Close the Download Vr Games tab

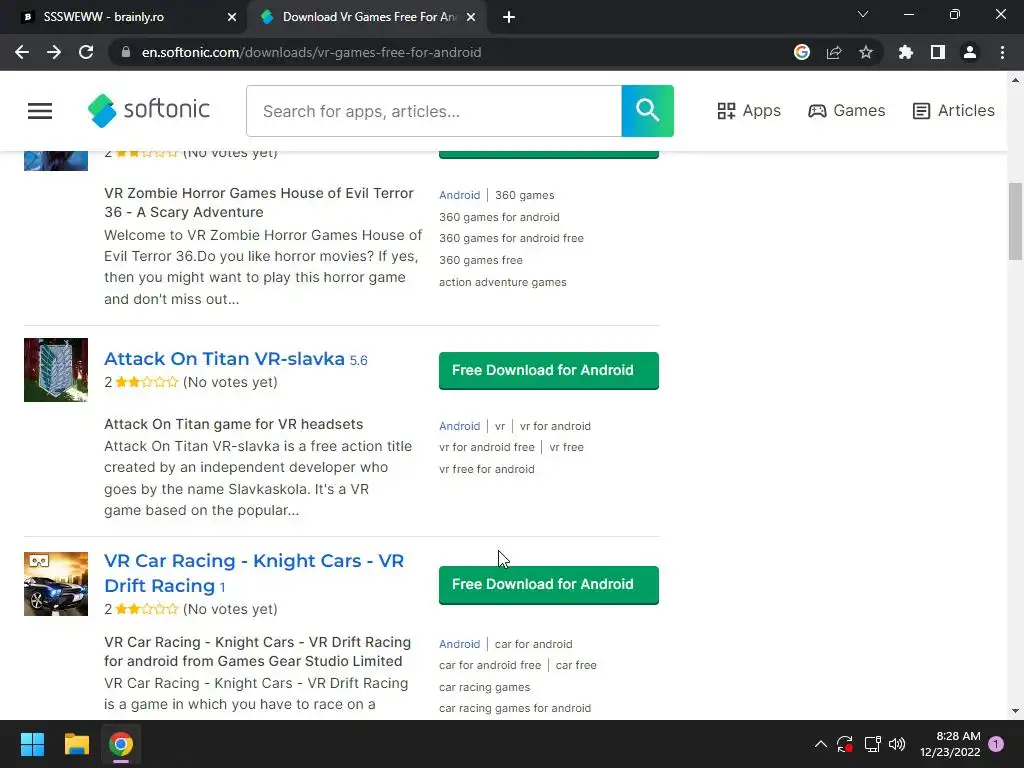pyautogui.click(x=471, y=17)
